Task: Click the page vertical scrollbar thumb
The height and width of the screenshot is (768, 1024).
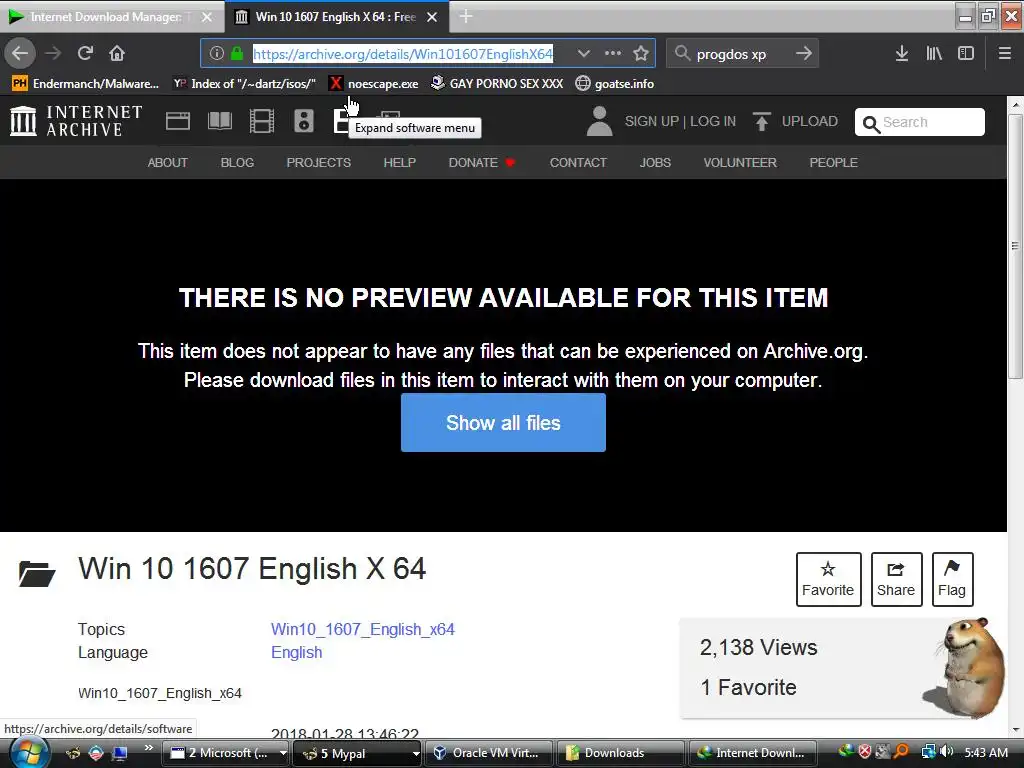Action: coord(1015,246)
